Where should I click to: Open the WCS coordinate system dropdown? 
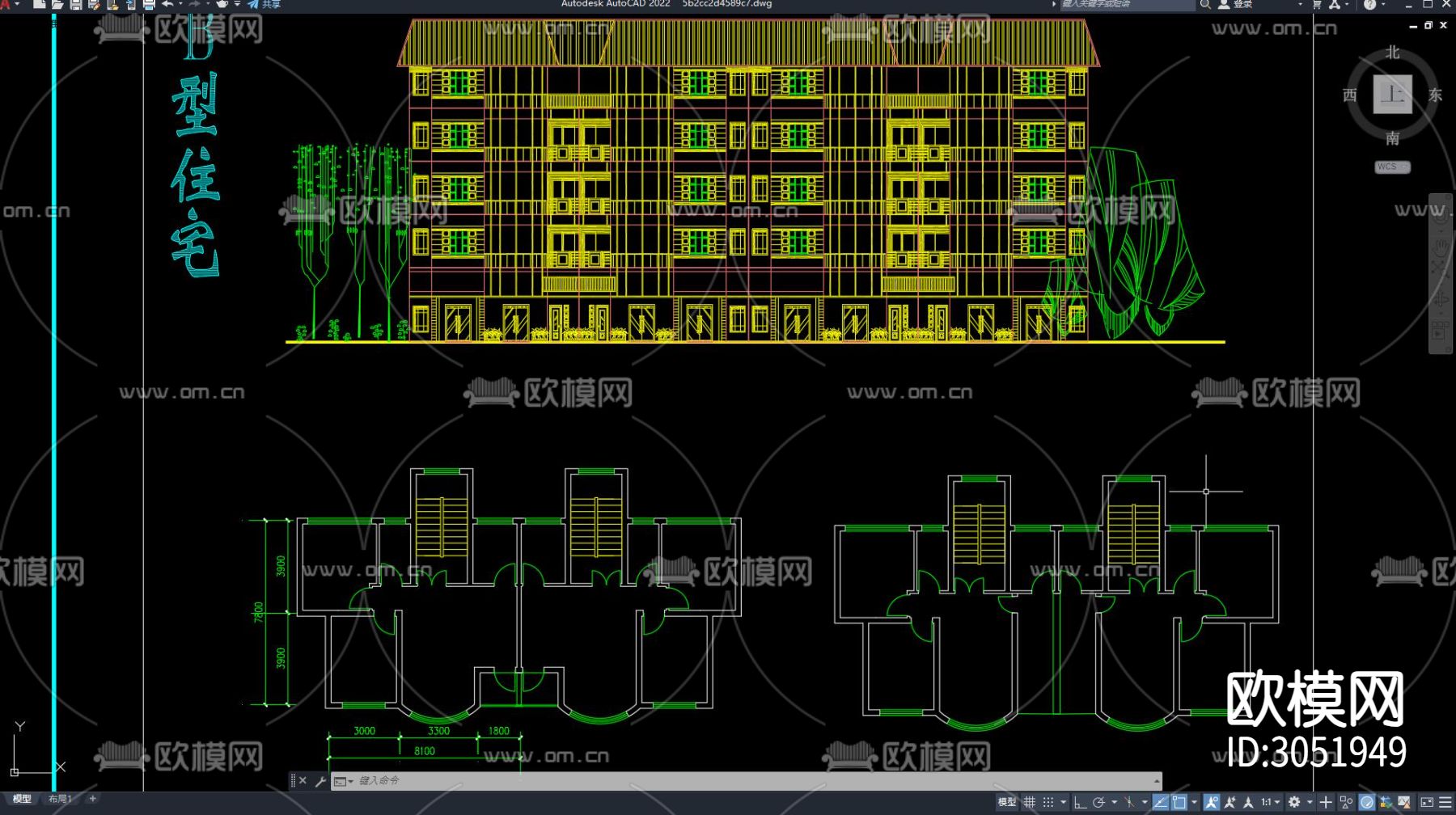pos(1392,167)
